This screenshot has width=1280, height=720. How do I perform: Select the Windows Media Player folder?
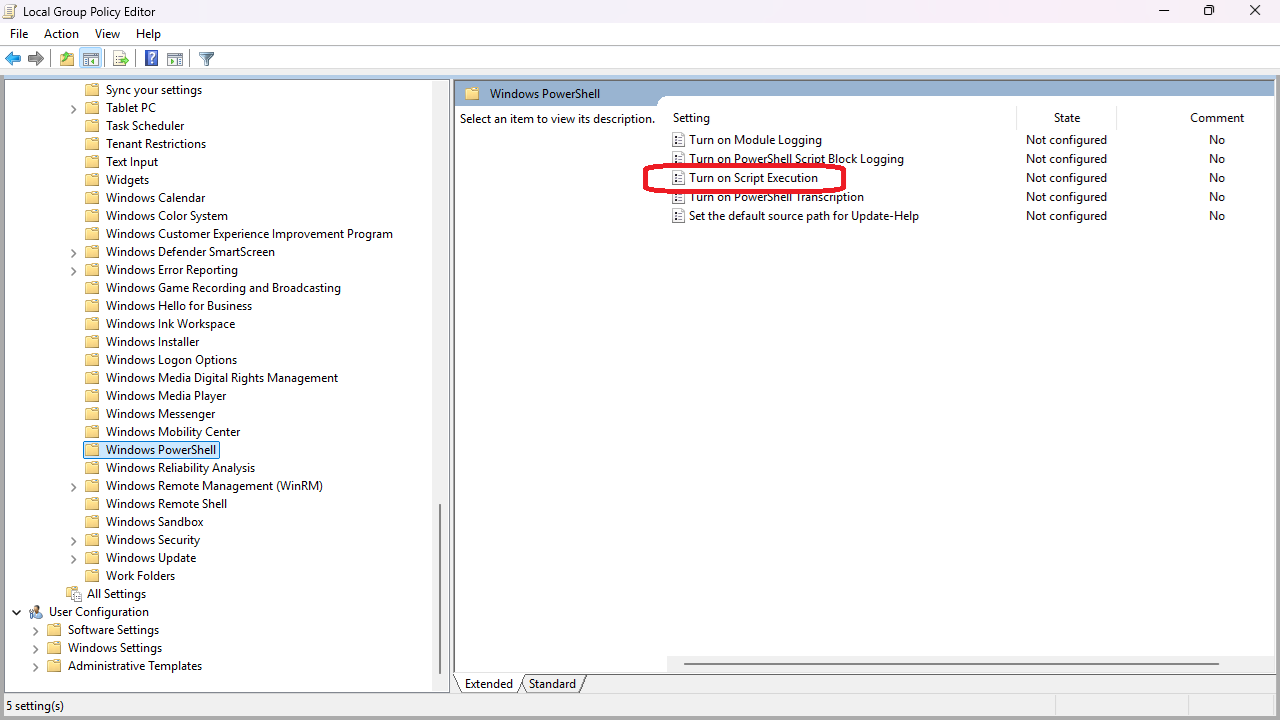166,396
